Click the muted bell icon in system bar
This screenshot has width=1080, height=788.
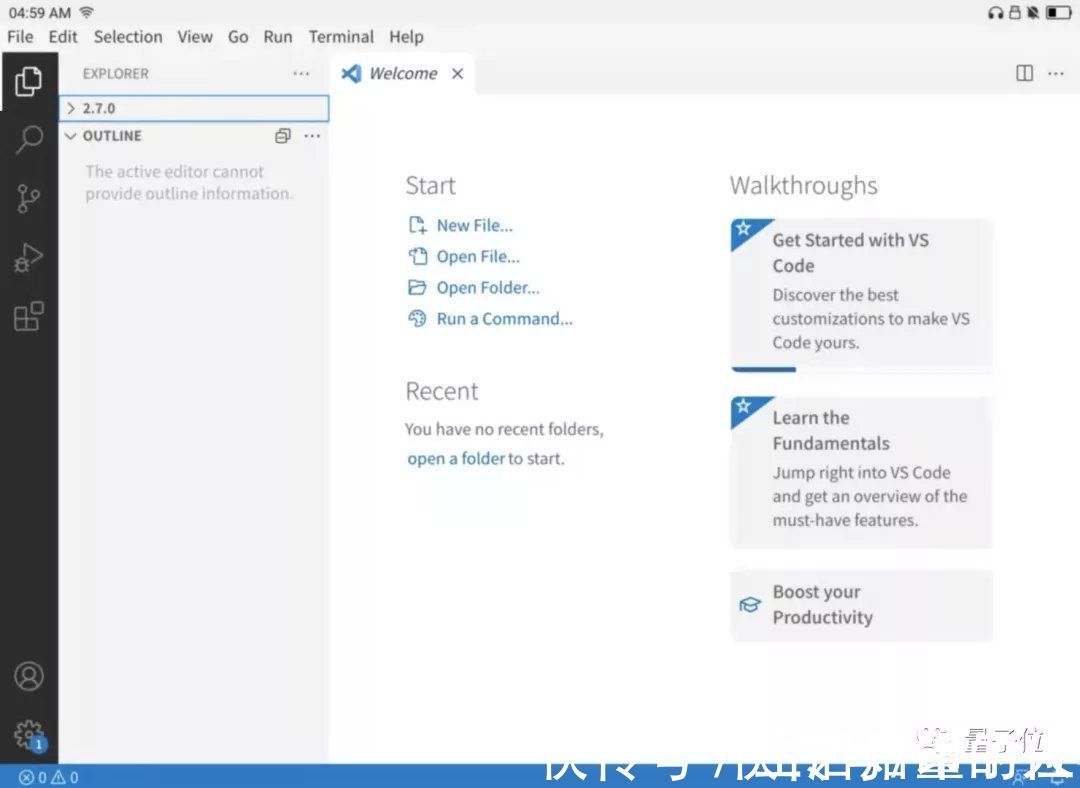(1032, 12)
